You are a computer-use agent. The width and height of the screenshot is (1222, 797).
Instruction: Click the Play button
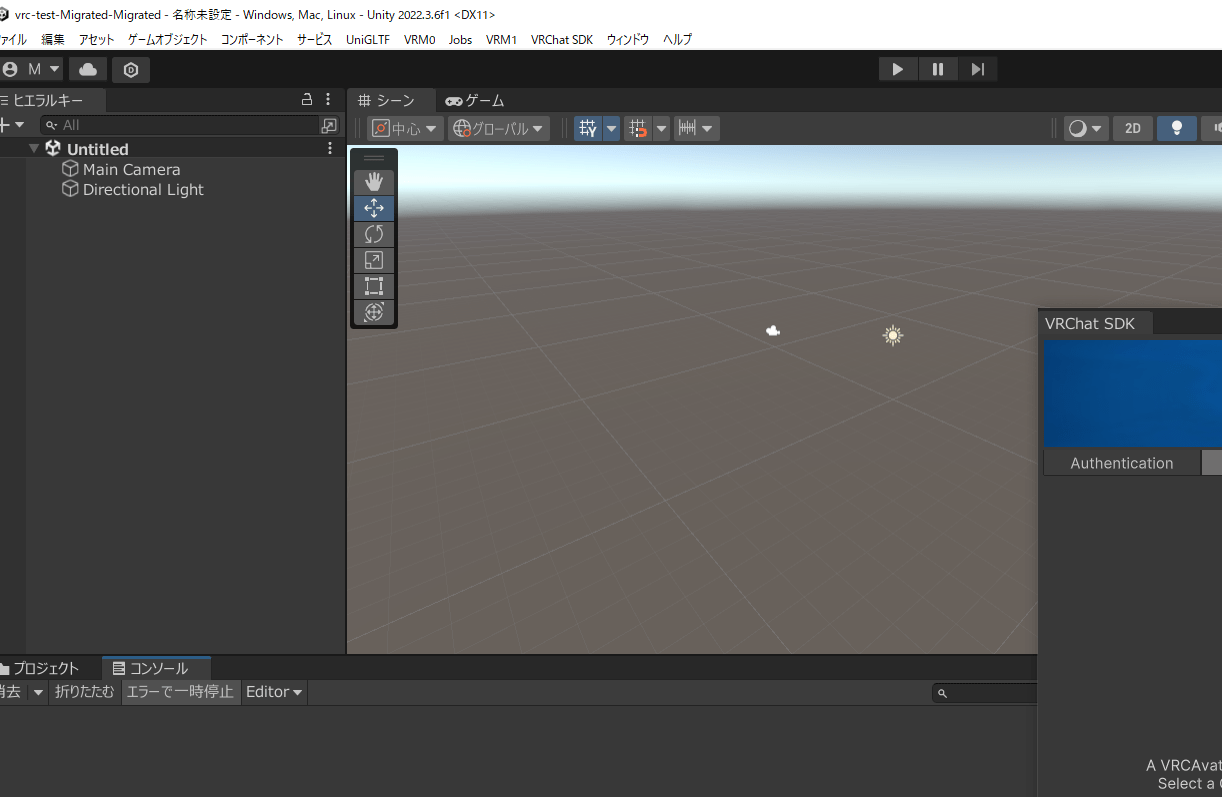[x=897, y=69]
